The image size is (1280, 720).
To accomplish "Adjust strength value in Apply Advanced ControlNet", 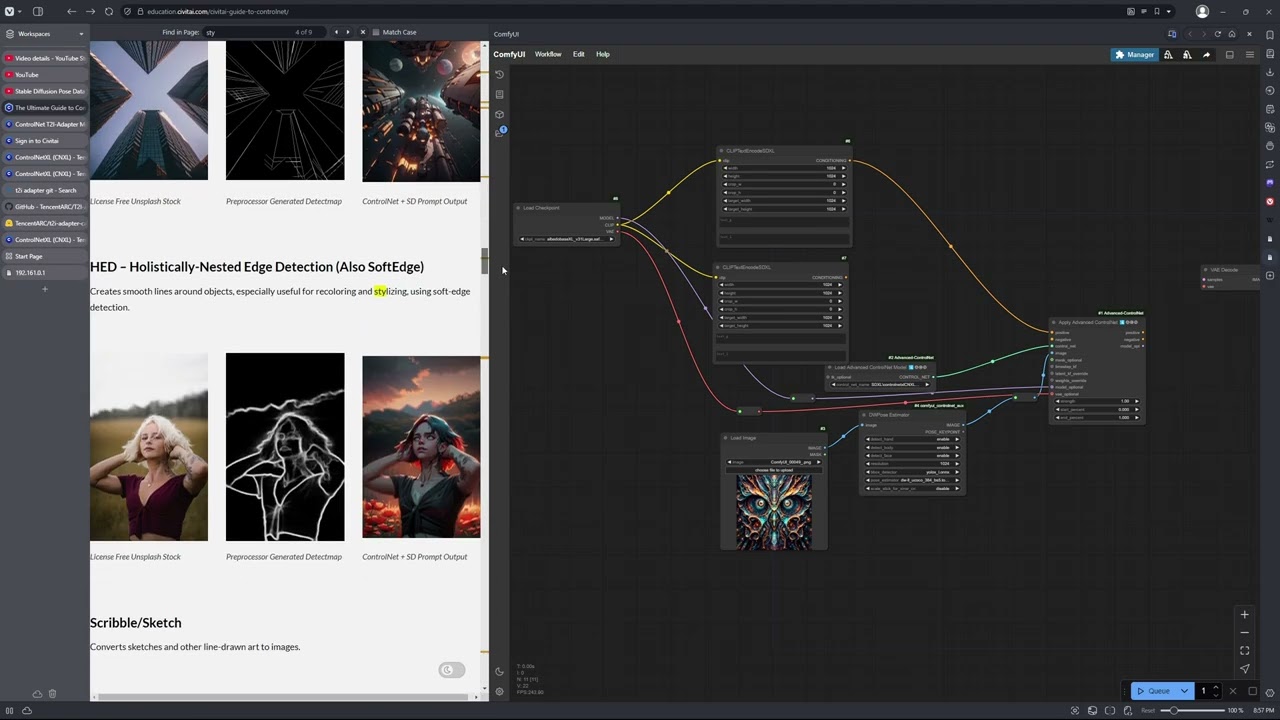I will tap(1097, 401).
